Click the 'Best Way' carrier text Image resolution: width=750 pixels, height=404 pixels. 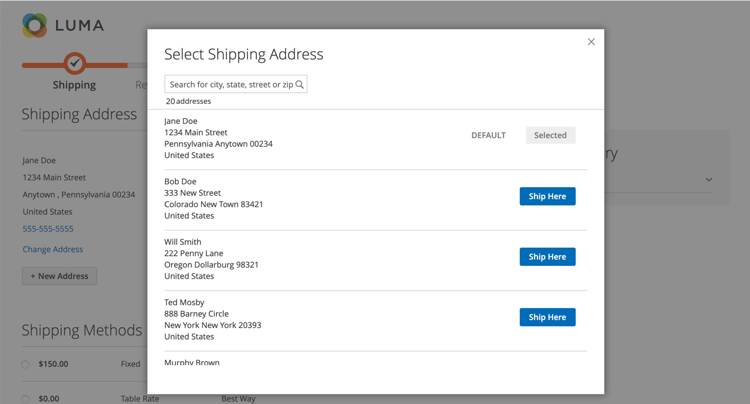[238, 399]
